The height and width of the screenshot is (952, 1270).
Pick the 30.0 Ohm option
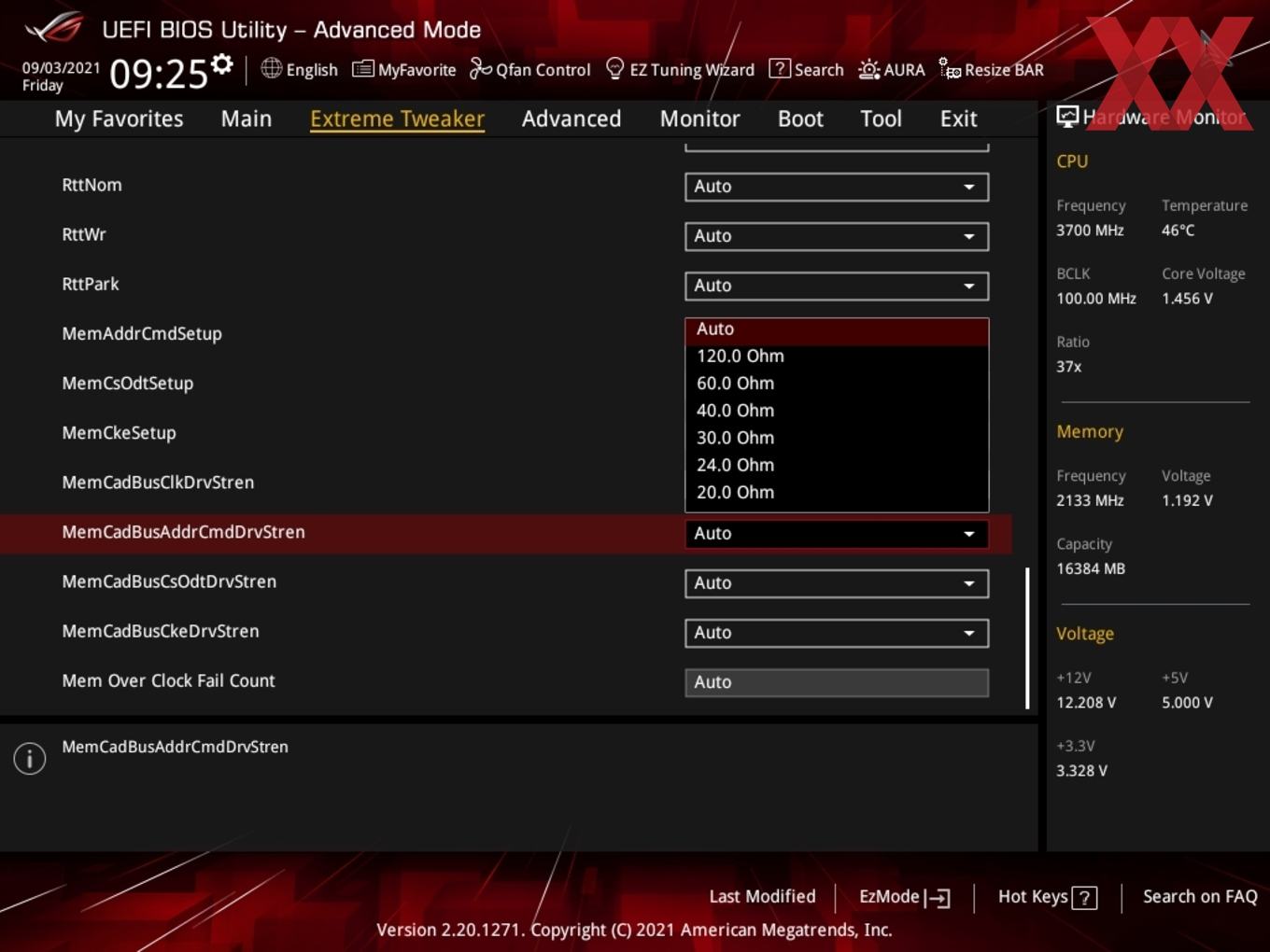[837, 438]
